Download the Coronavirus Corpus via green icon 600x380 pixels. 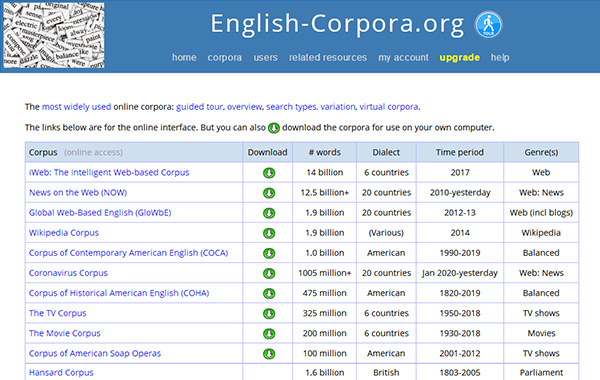tap(269, 273)
